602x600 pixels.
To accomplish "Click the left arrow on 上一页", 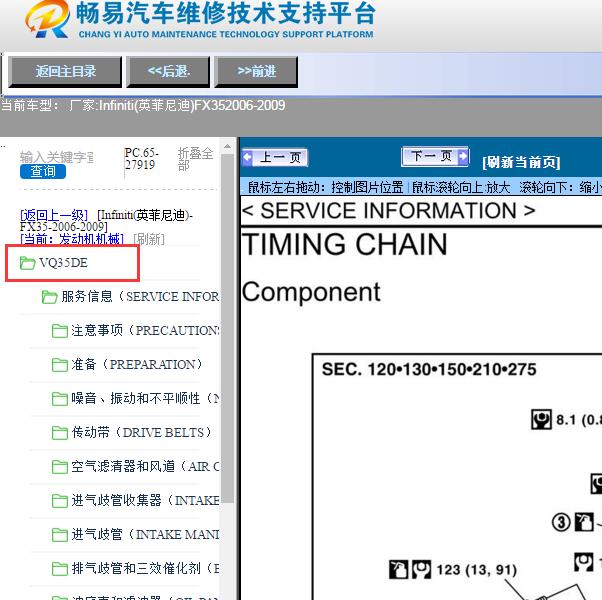I will coord(247,157).
